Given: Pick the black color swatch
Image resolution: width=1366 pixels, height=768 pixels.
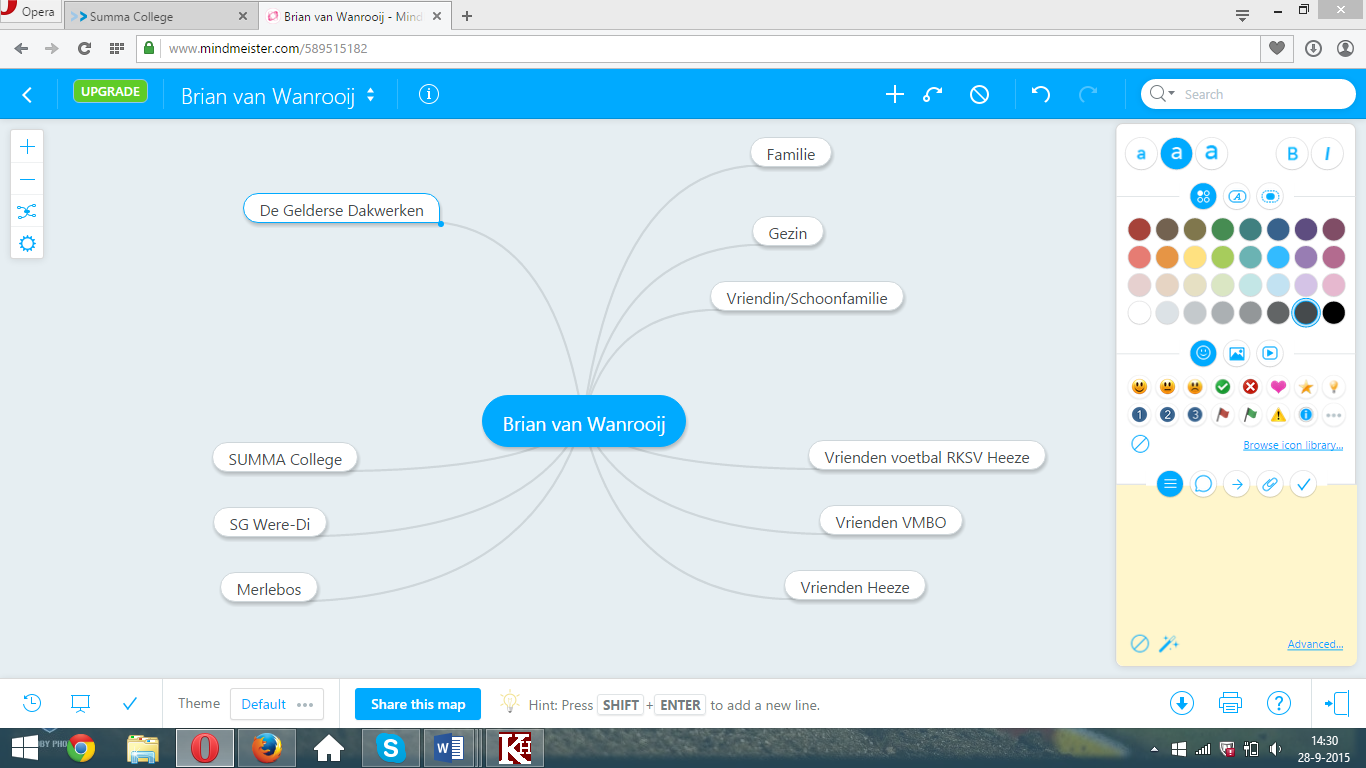Looking at the screenshot, I should [x=1334, y=313].
